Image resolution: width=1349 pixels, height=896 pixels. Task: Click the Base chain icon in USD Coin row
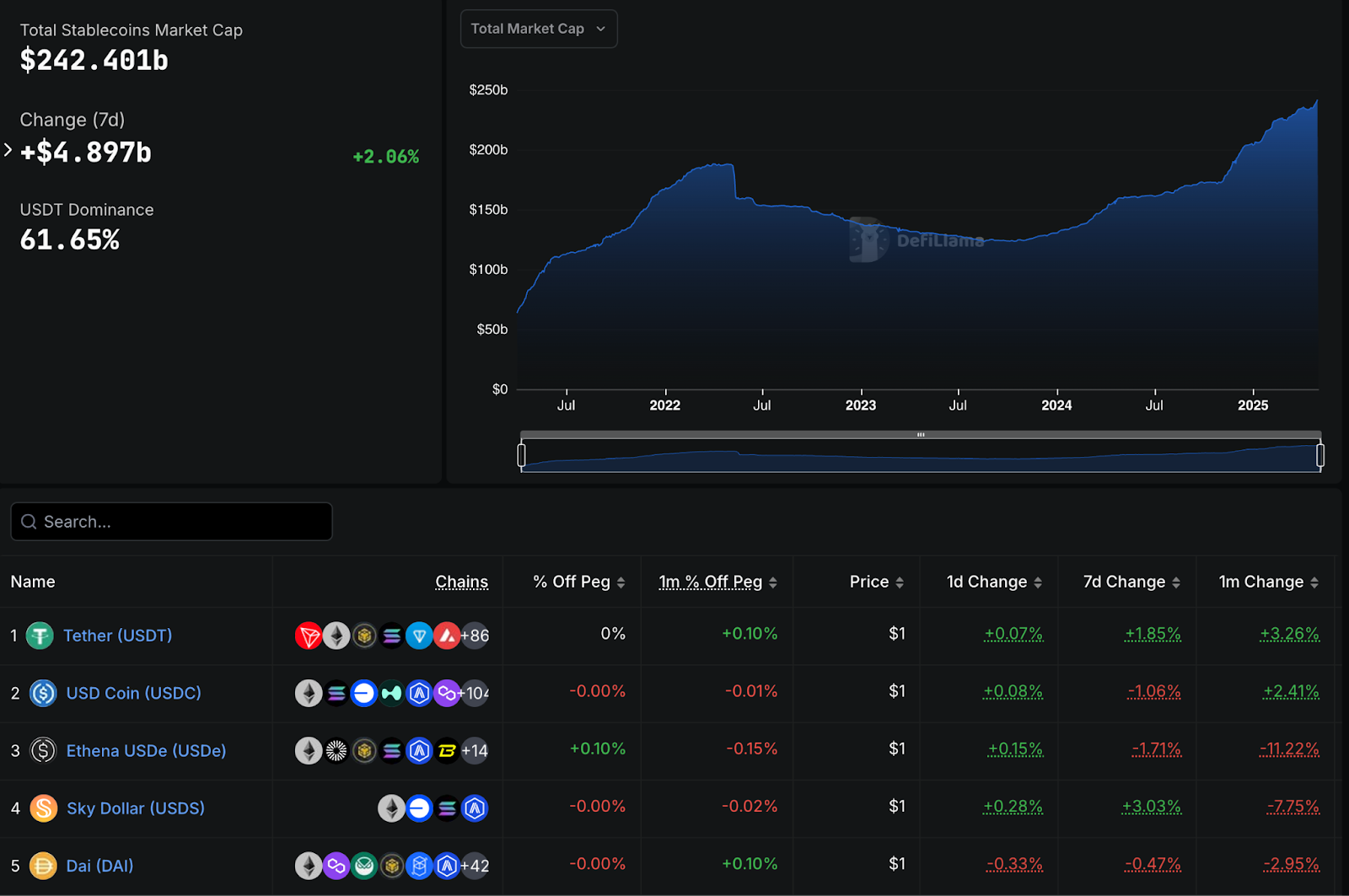click(364, 693)
